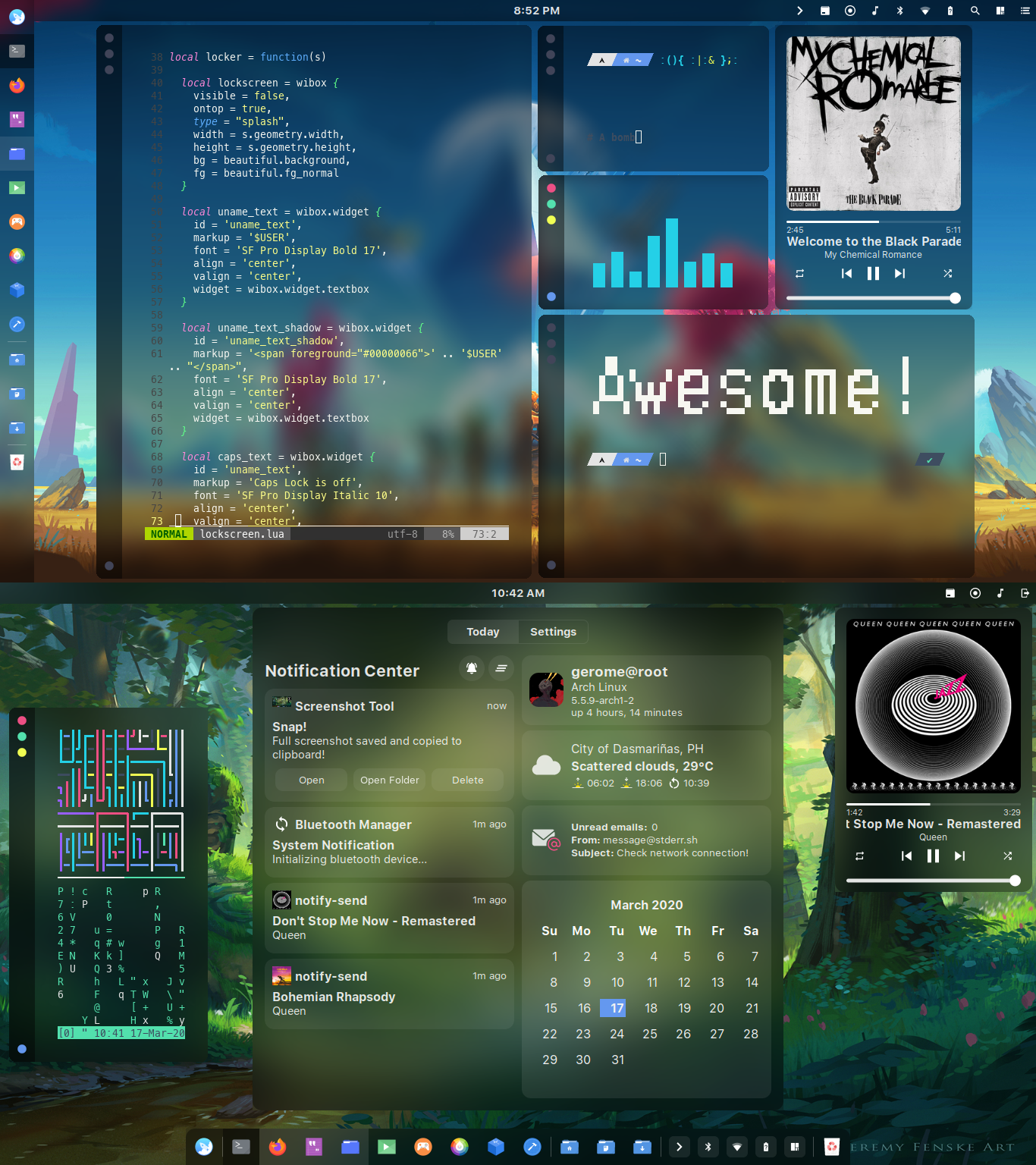Skip to next track in the Queen player
This screenshot has height=1165, width=1036.
point(959,856)
